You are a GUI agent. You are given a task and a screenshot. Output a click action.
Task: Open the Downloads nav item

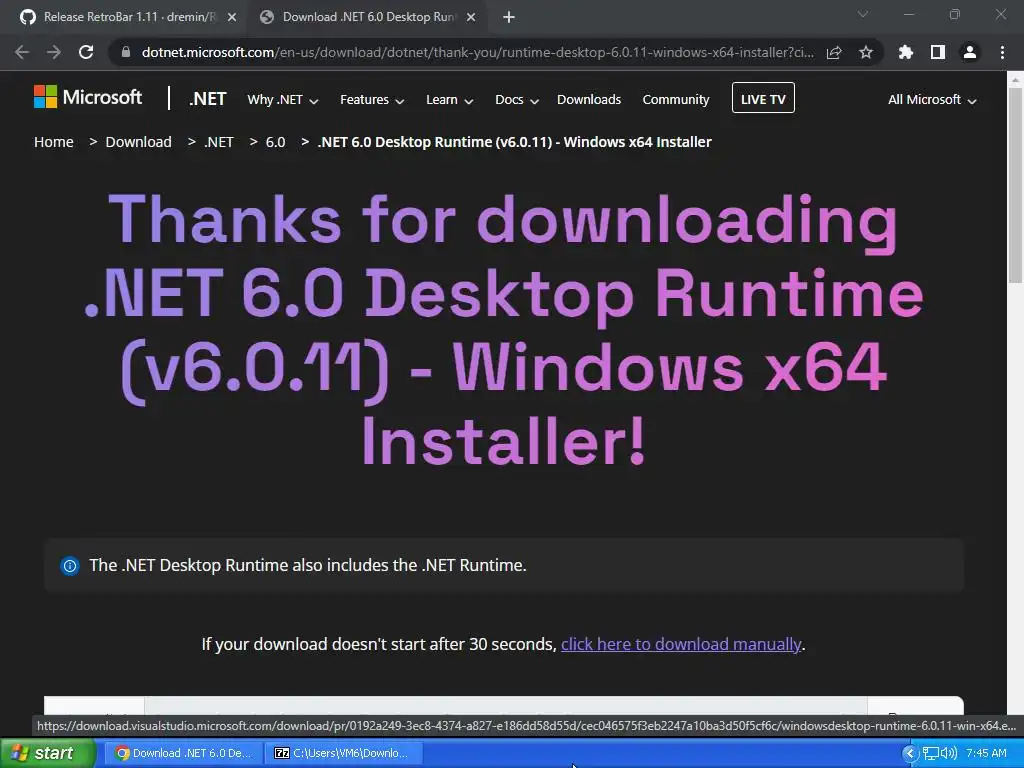pos(589,100)
